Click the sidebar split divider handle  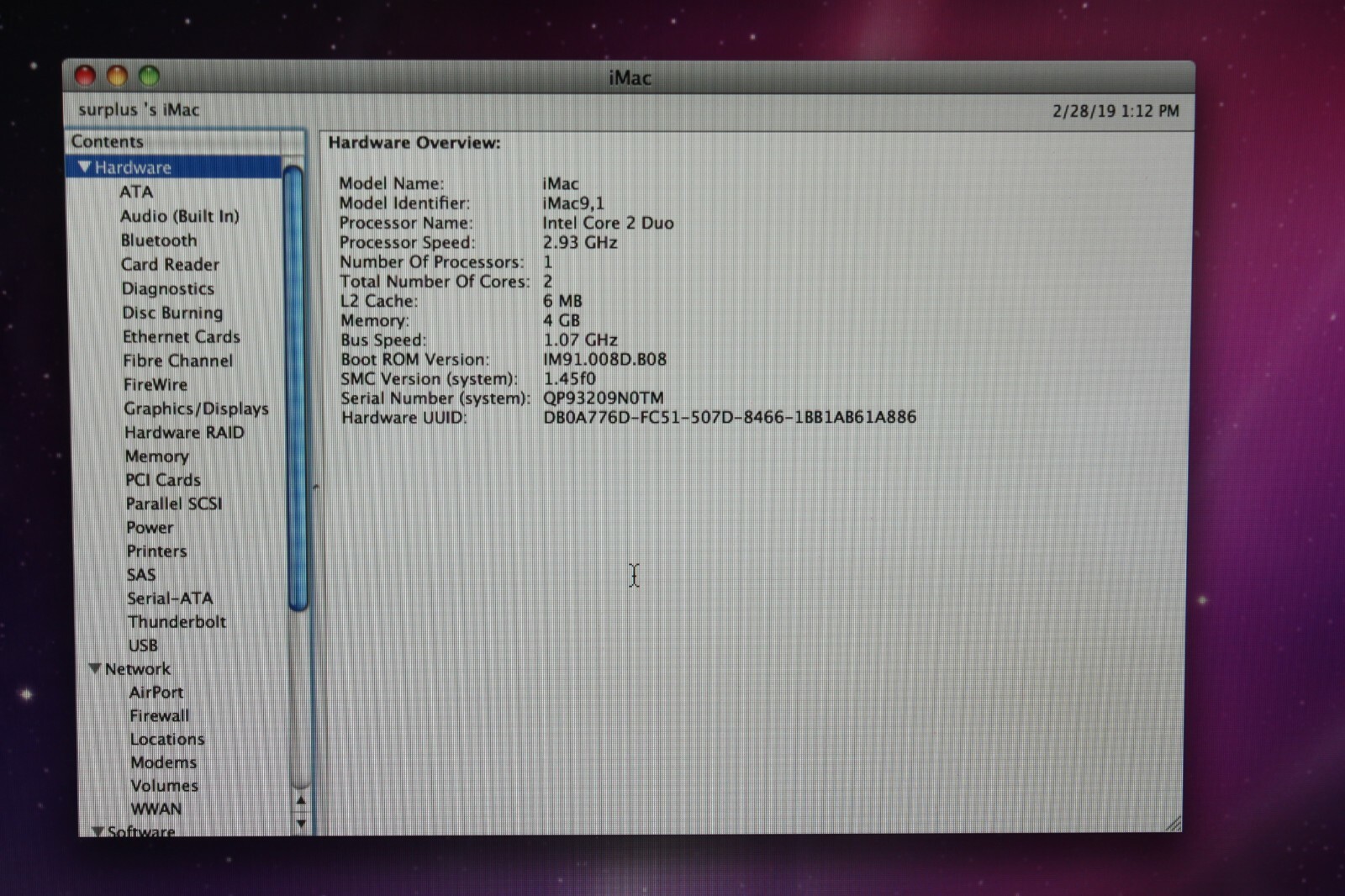click(x=316, y=486)
